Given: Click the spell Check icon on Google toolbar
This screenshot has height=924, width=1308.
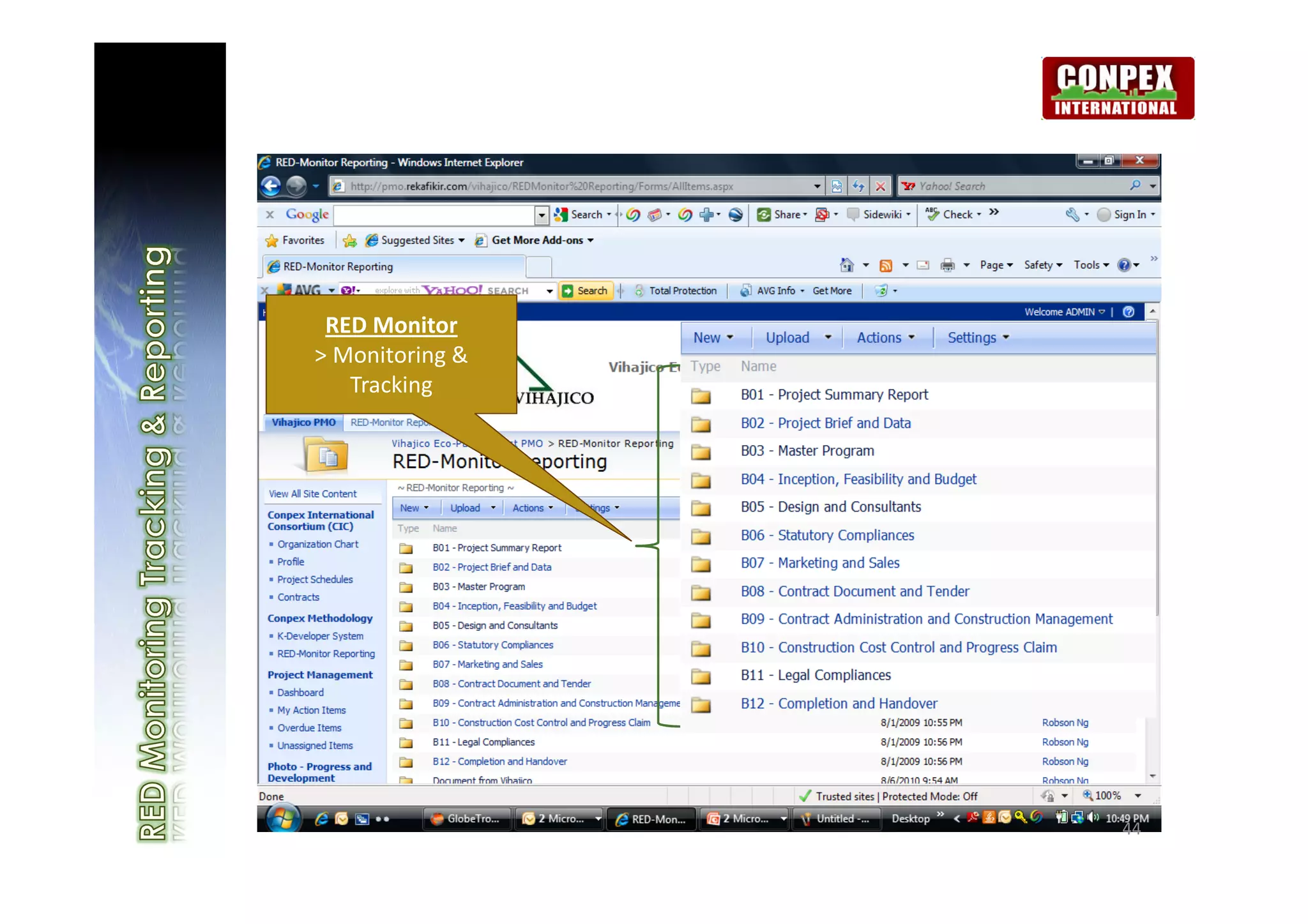Looking at the screenshot, I should pos(932,214).
